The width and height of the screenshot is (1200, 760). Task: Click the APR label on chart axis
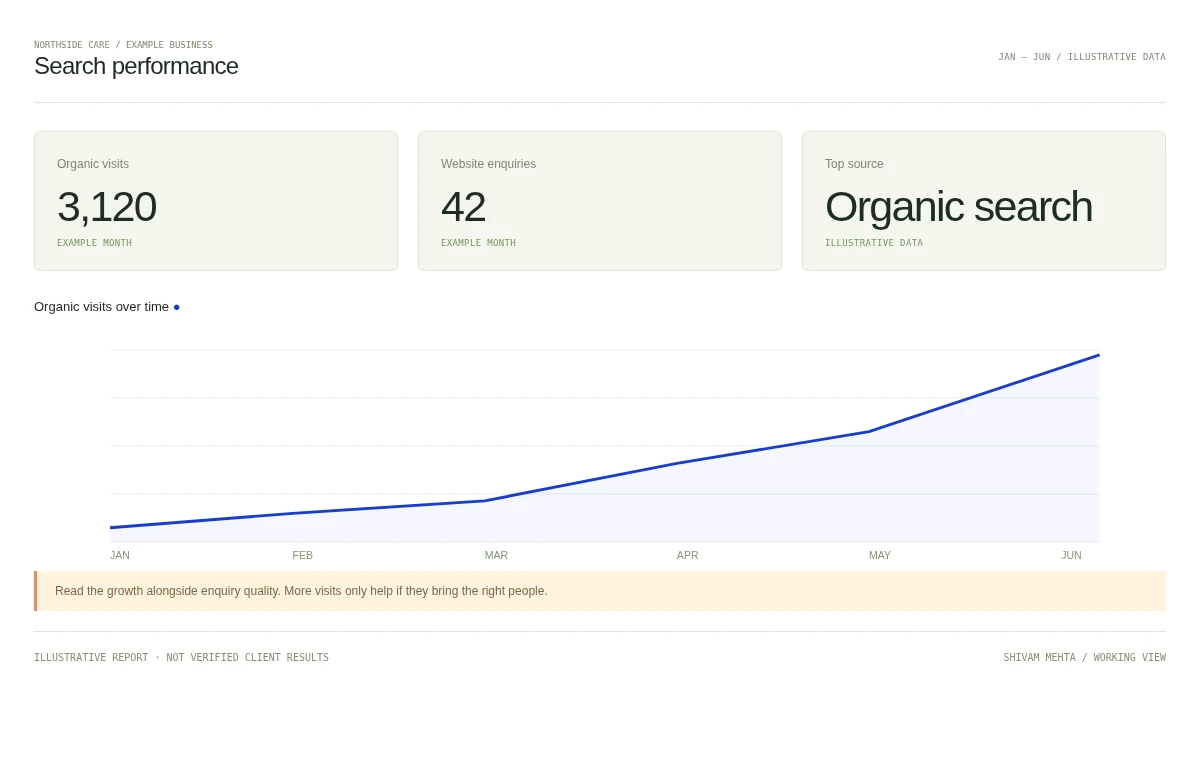(688, 555)
